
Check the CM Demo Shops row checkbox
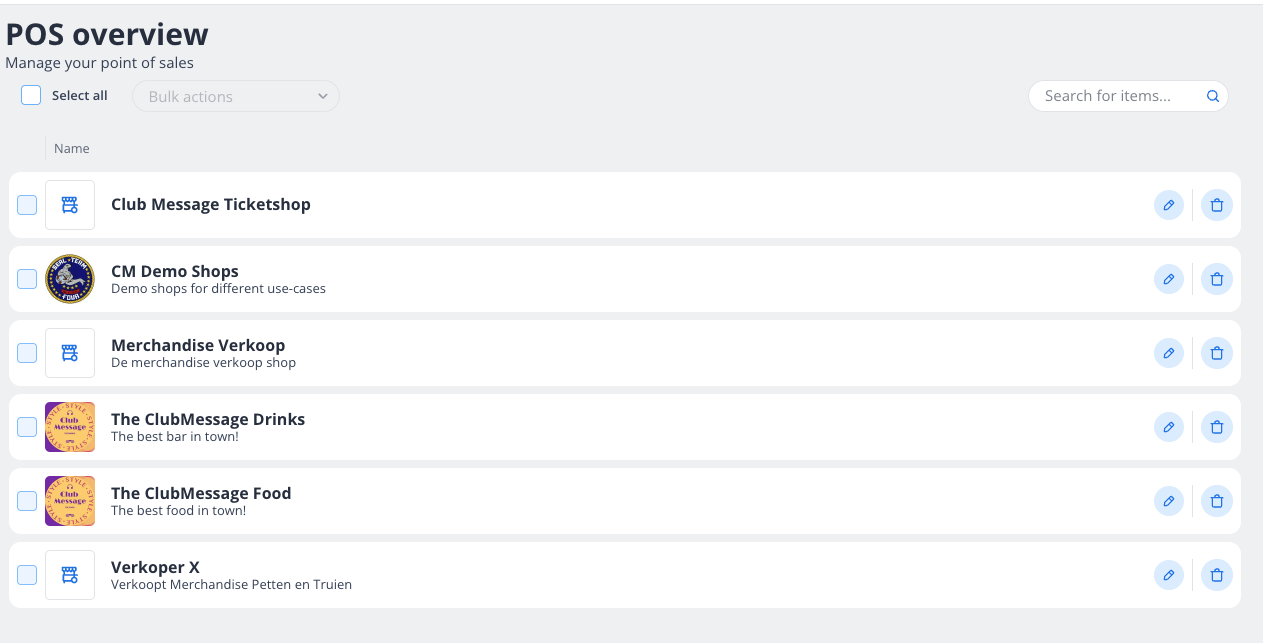(x=27, y=279)
